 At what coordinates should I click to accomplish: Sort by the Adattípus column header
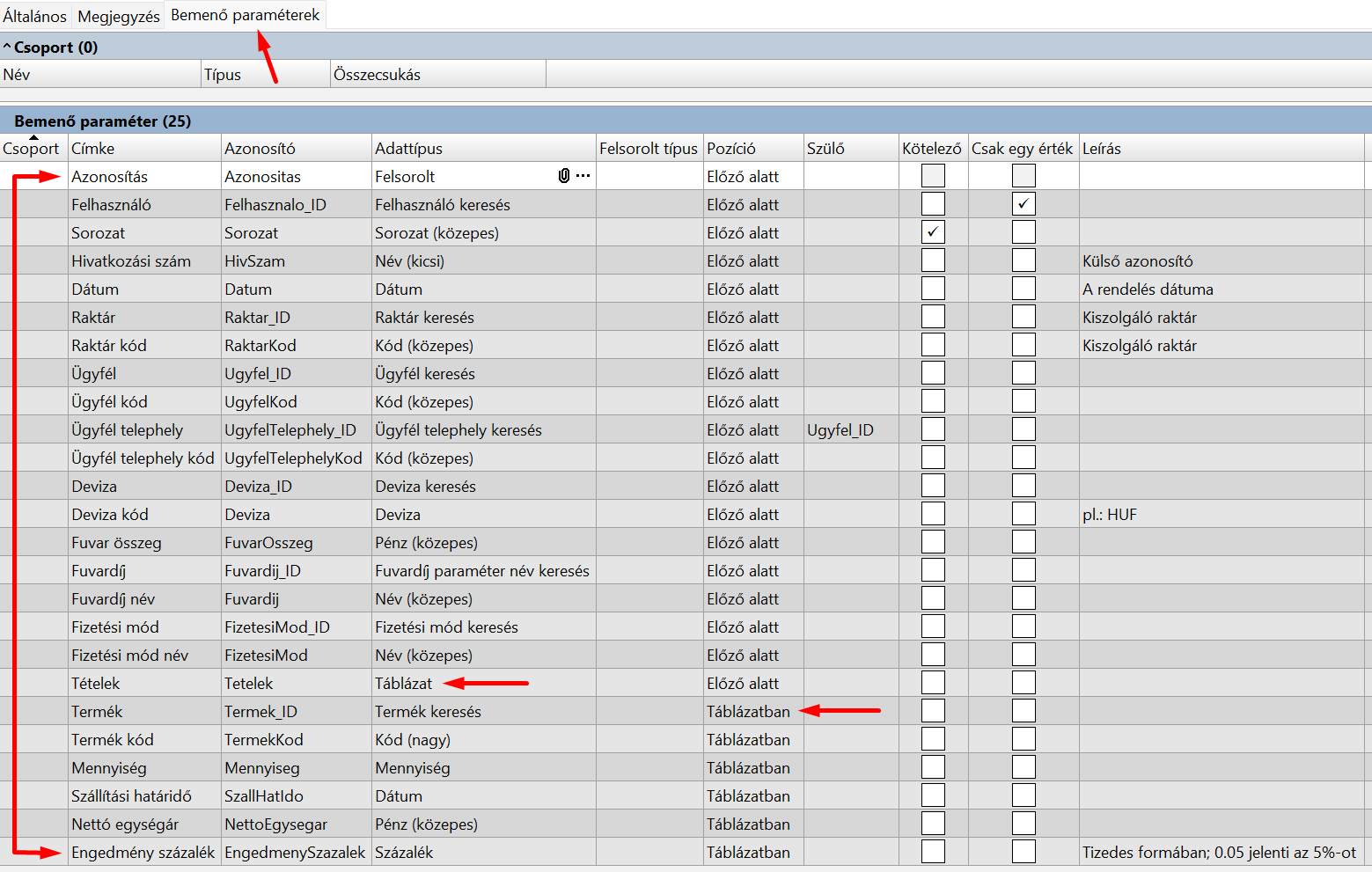click(x=484, y=148)
